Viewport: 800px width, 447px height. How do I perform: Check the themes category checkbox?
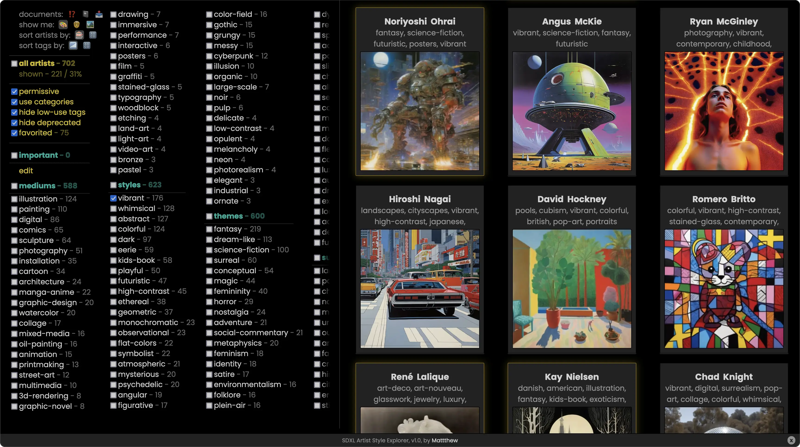click(x=209, y=216)
